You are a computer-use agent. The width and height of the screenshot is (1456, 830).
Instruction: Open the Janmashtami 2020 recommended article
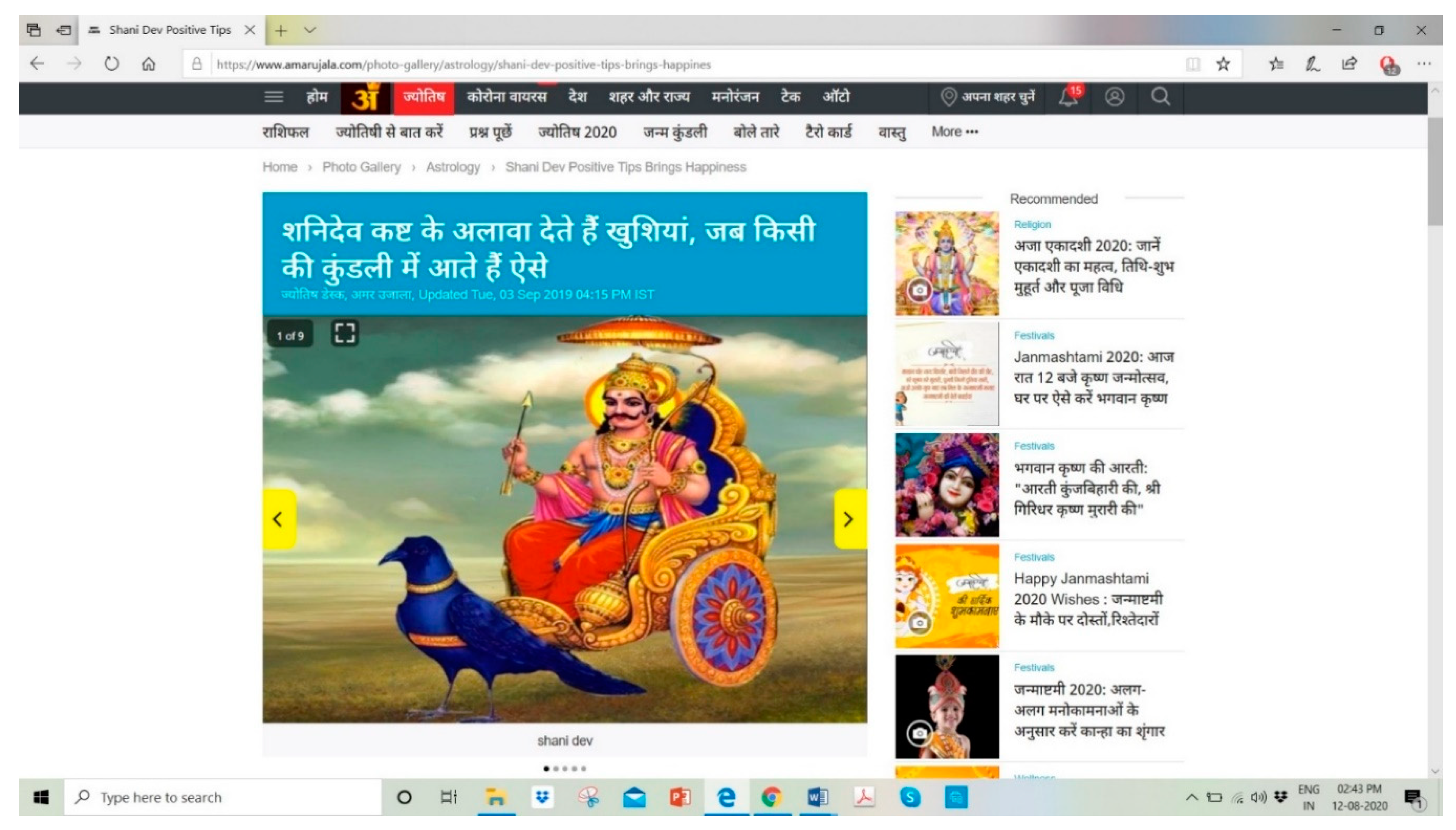point(1092,377)
